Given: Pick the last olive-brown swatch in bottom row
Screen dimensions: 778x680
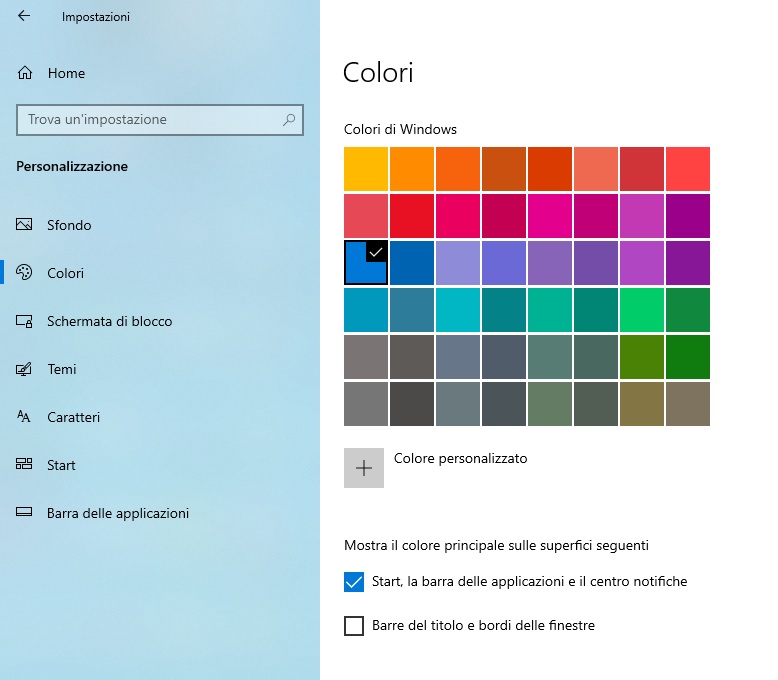Looking at the screenshot, I should (x=688, y=404).
